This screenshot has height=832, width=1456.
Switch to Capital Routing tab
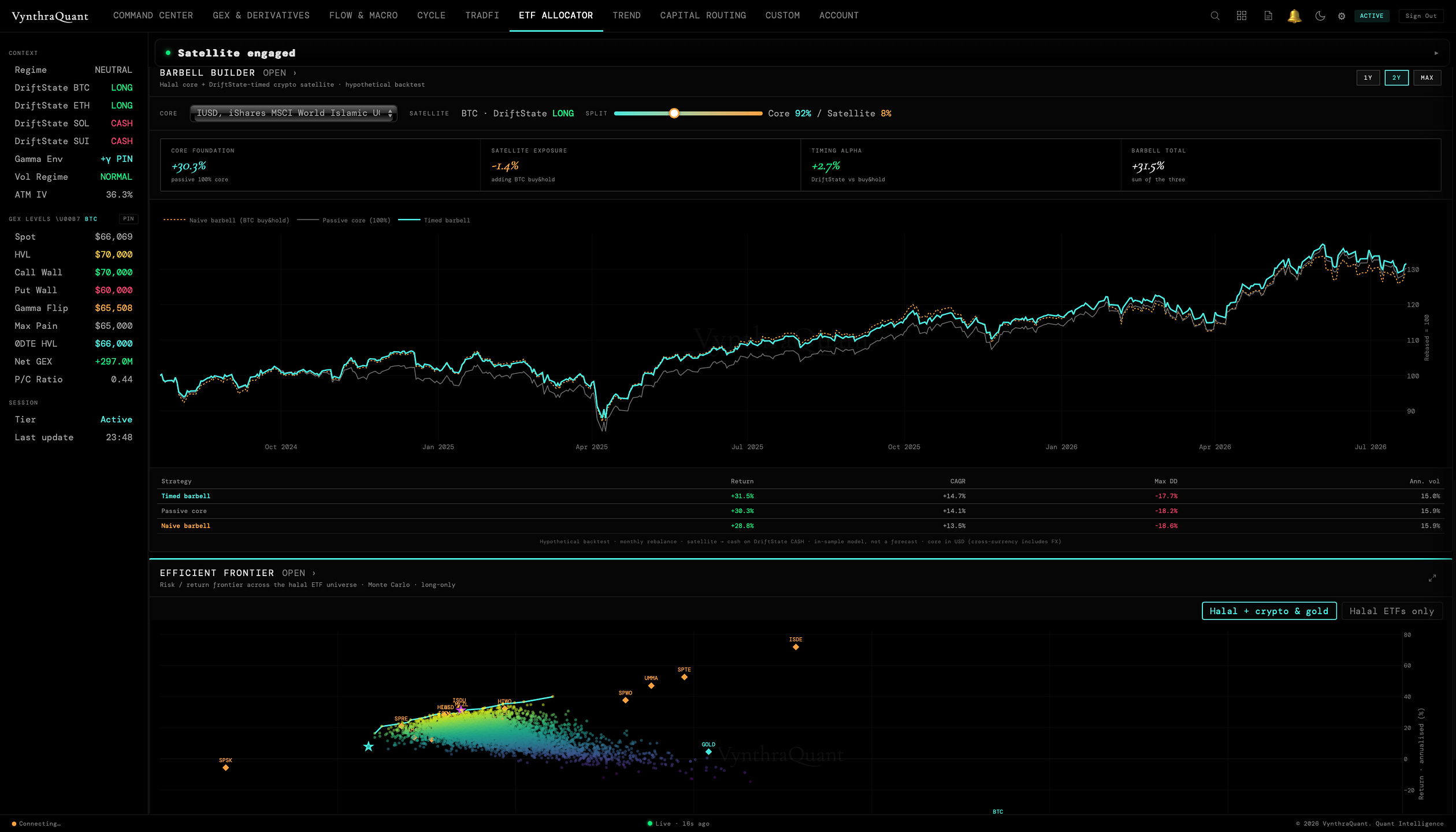point(703,16)
